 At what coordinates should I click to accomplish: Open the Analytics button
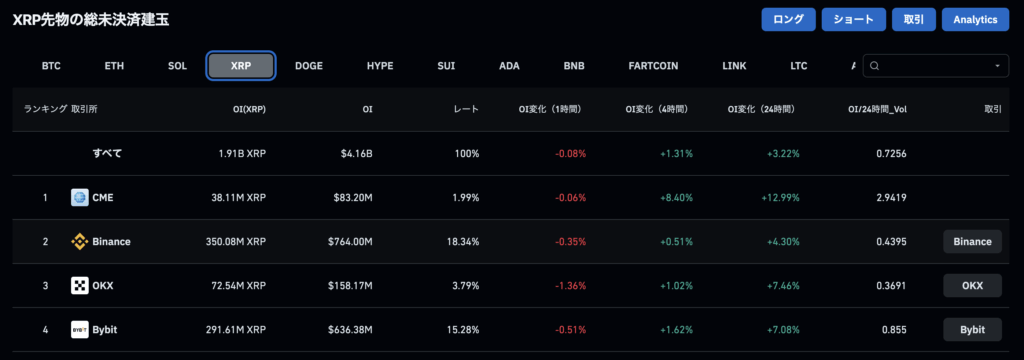pos(975,20)
